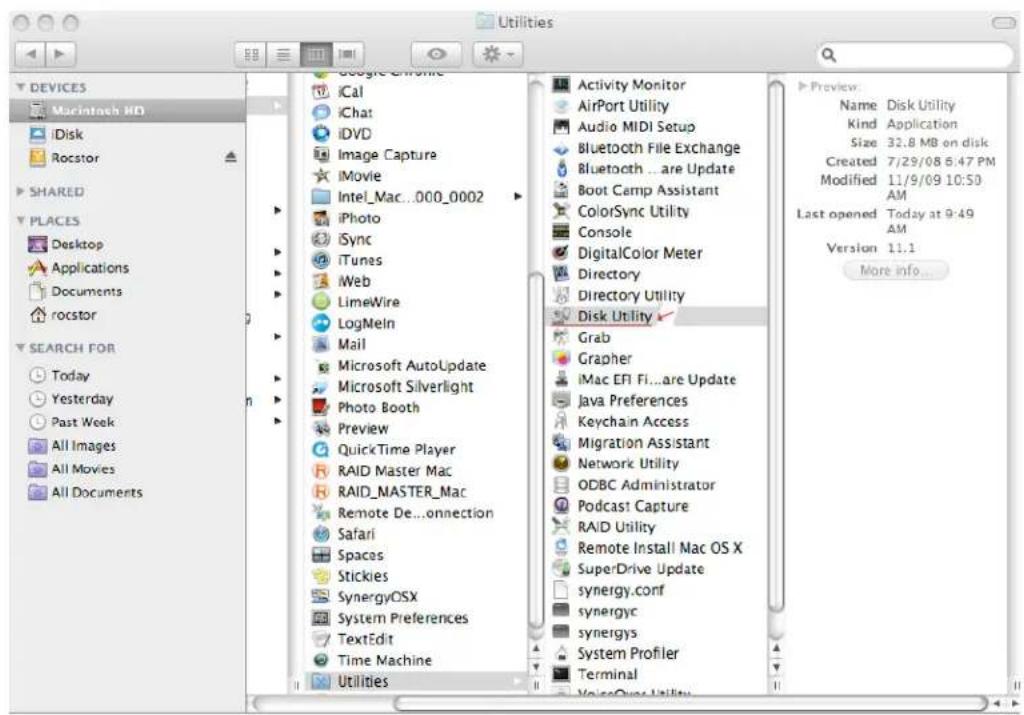Select the Keychain Access icon
The width and height of the screenshot is (1024, 715).
pyautogui.click(x=561, y=422)
